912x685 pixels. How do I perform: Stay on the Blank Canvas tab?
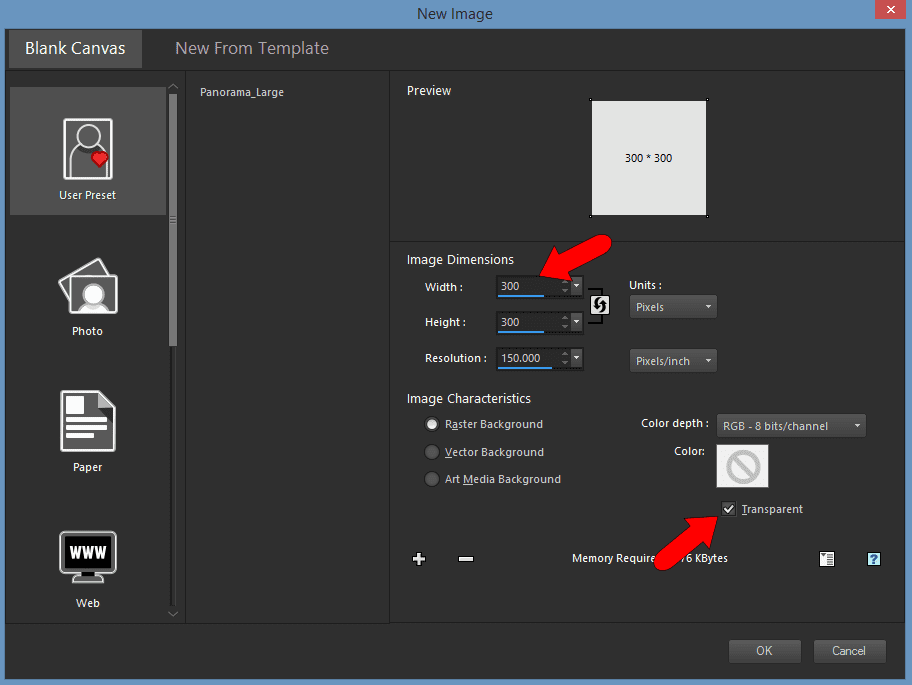click(74, 48)
